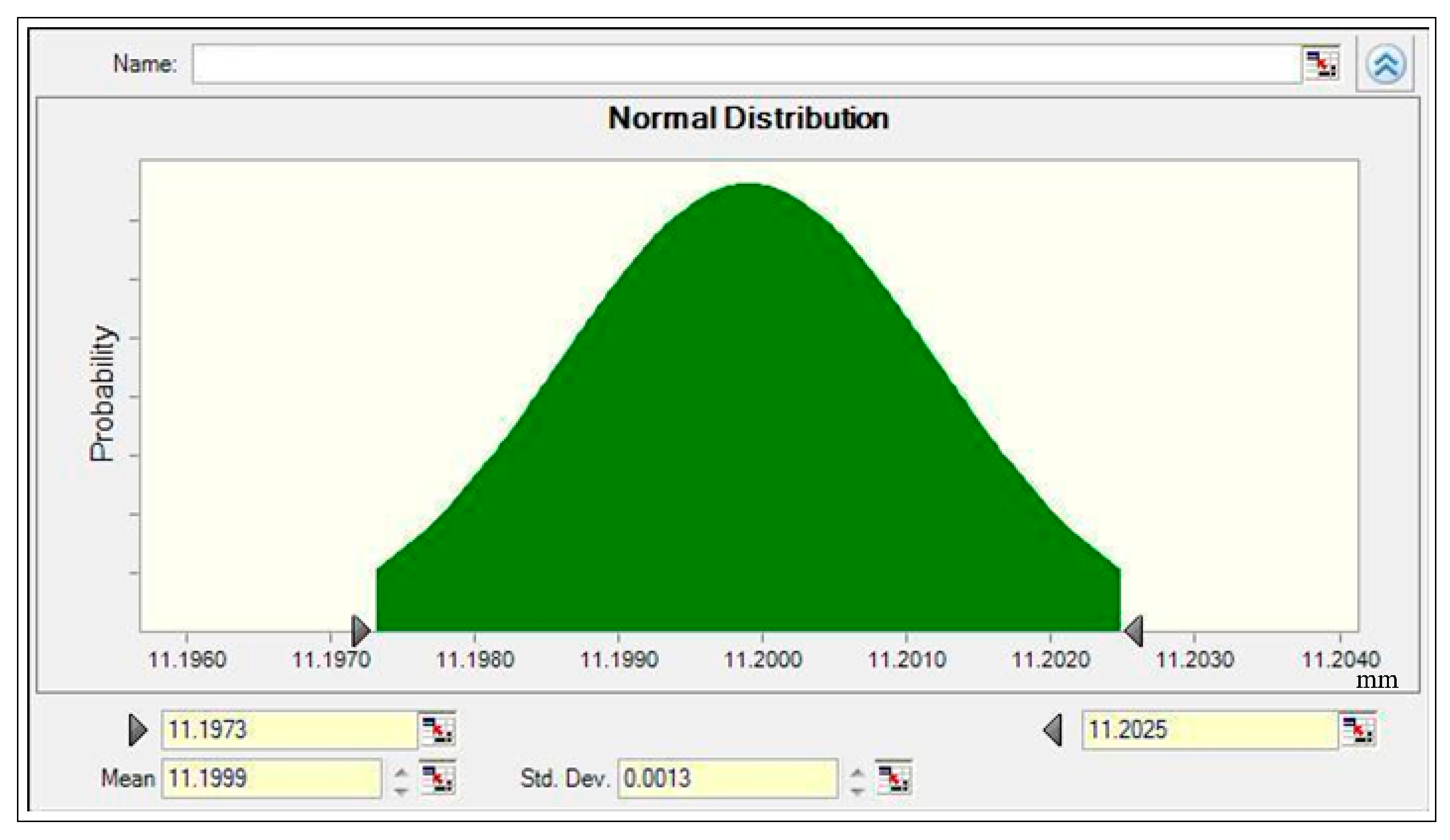
Task: Decrease Mean with the down spinner arrow
Action: (401, 790)
